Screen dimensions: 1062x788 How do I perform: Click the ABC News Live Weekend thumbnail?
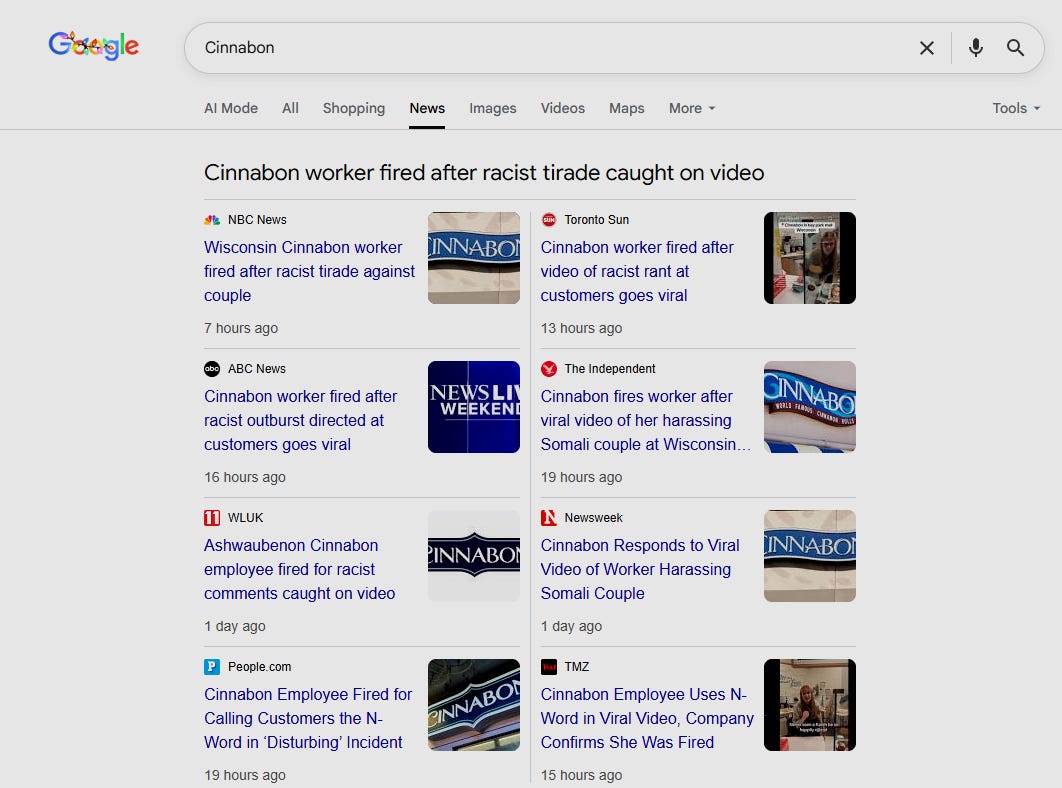point(473,407)
